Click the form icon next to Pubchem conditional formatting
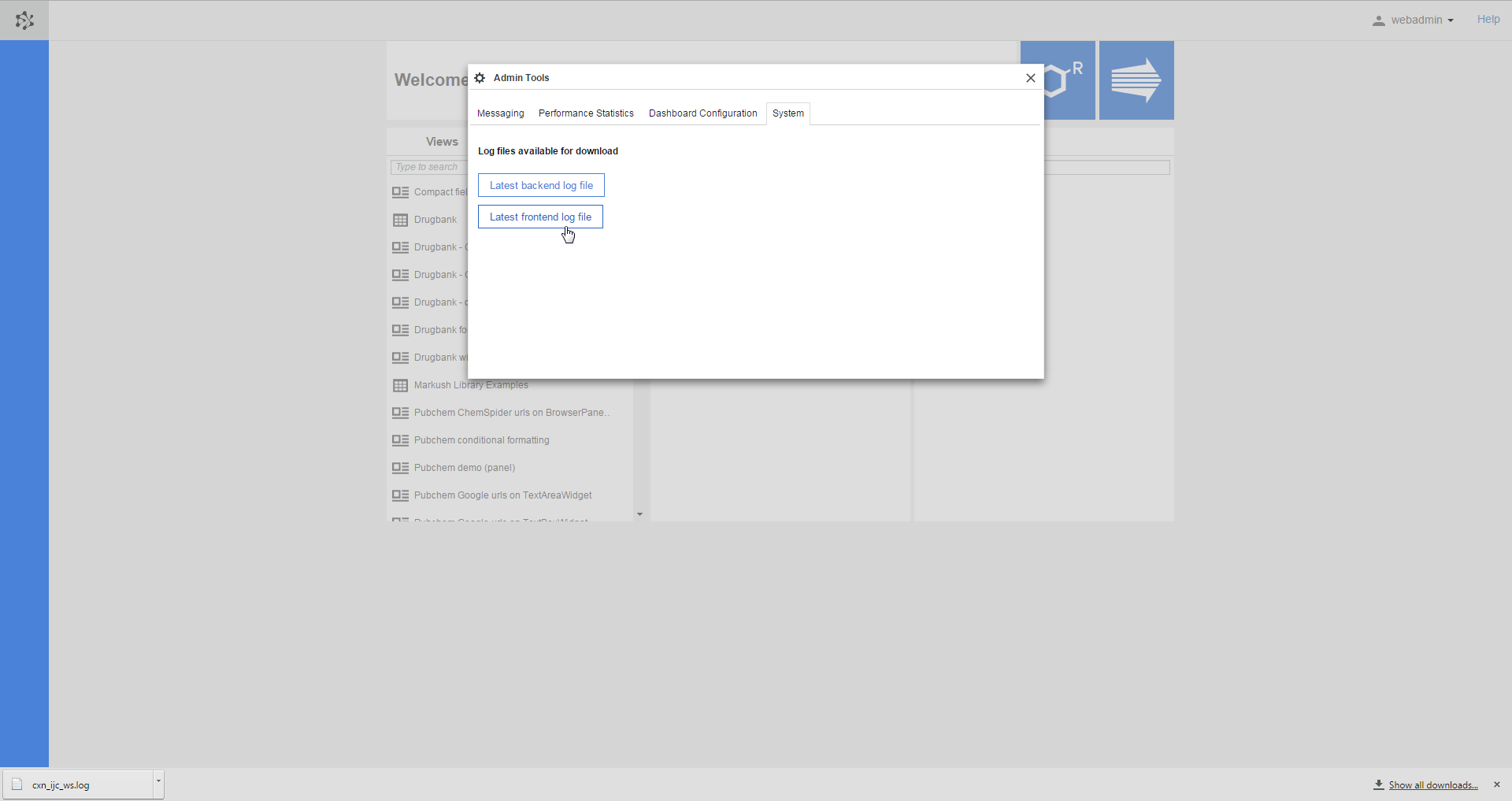Viewport: 1512px width, 801px height. (x=400, y=440)
